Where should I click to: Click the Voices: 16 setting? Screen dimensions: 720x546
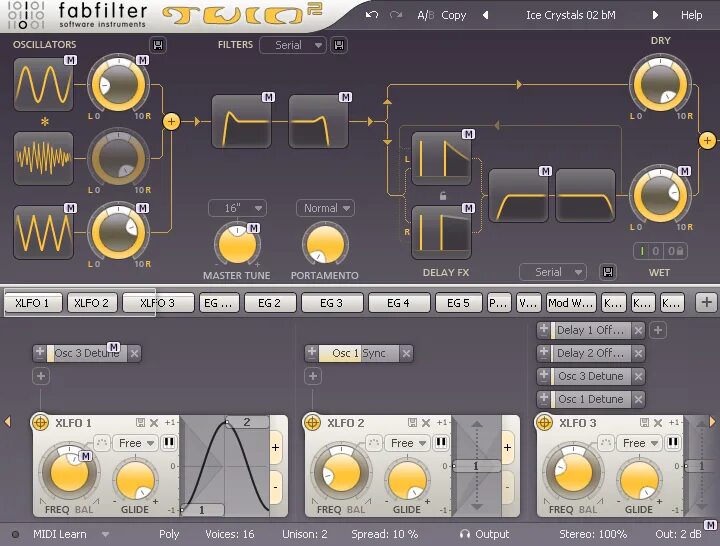[230, 535]
